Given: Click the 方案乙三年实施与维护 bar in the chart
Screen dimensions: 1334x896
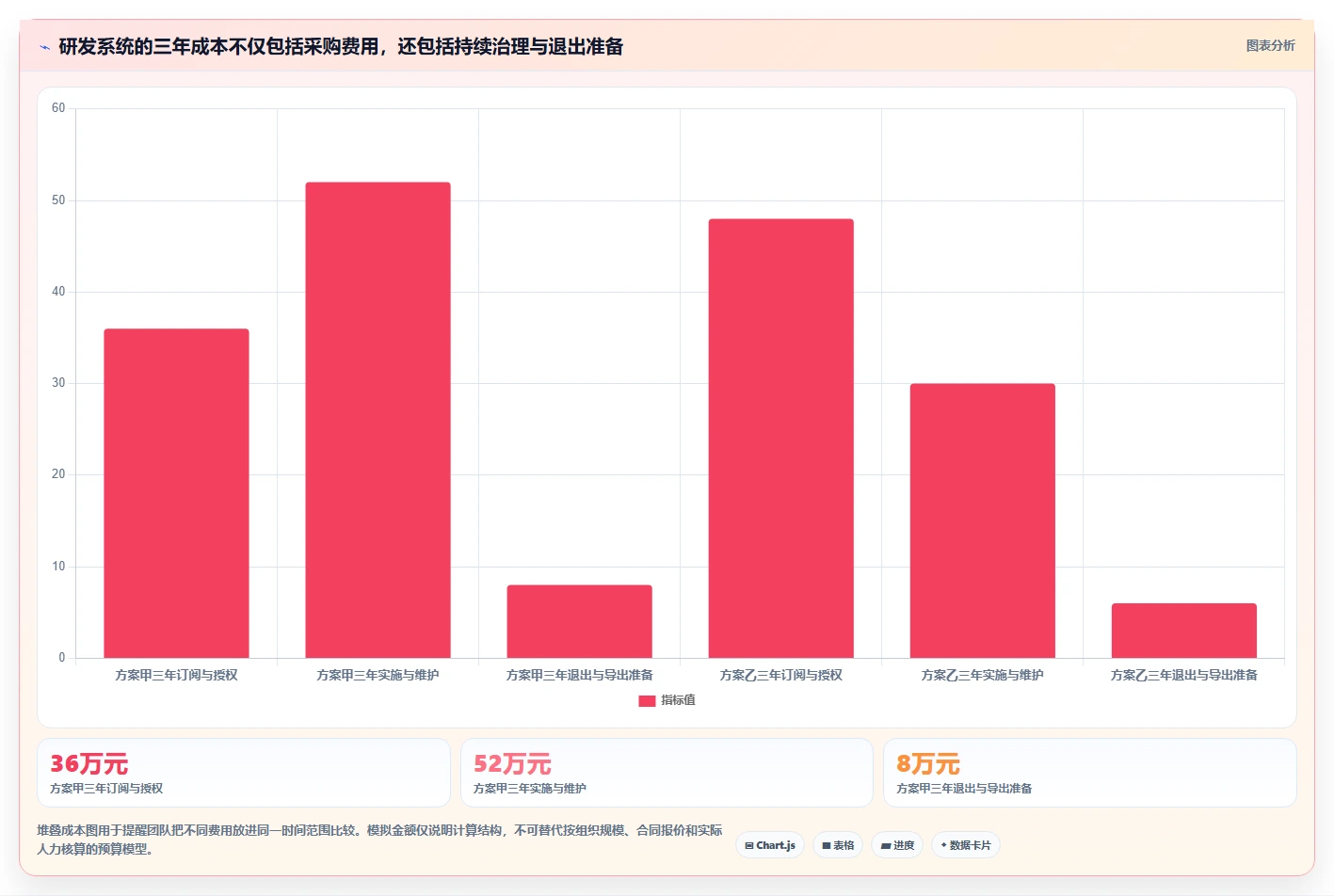Looking at the screenshot, I should point(982,520).
